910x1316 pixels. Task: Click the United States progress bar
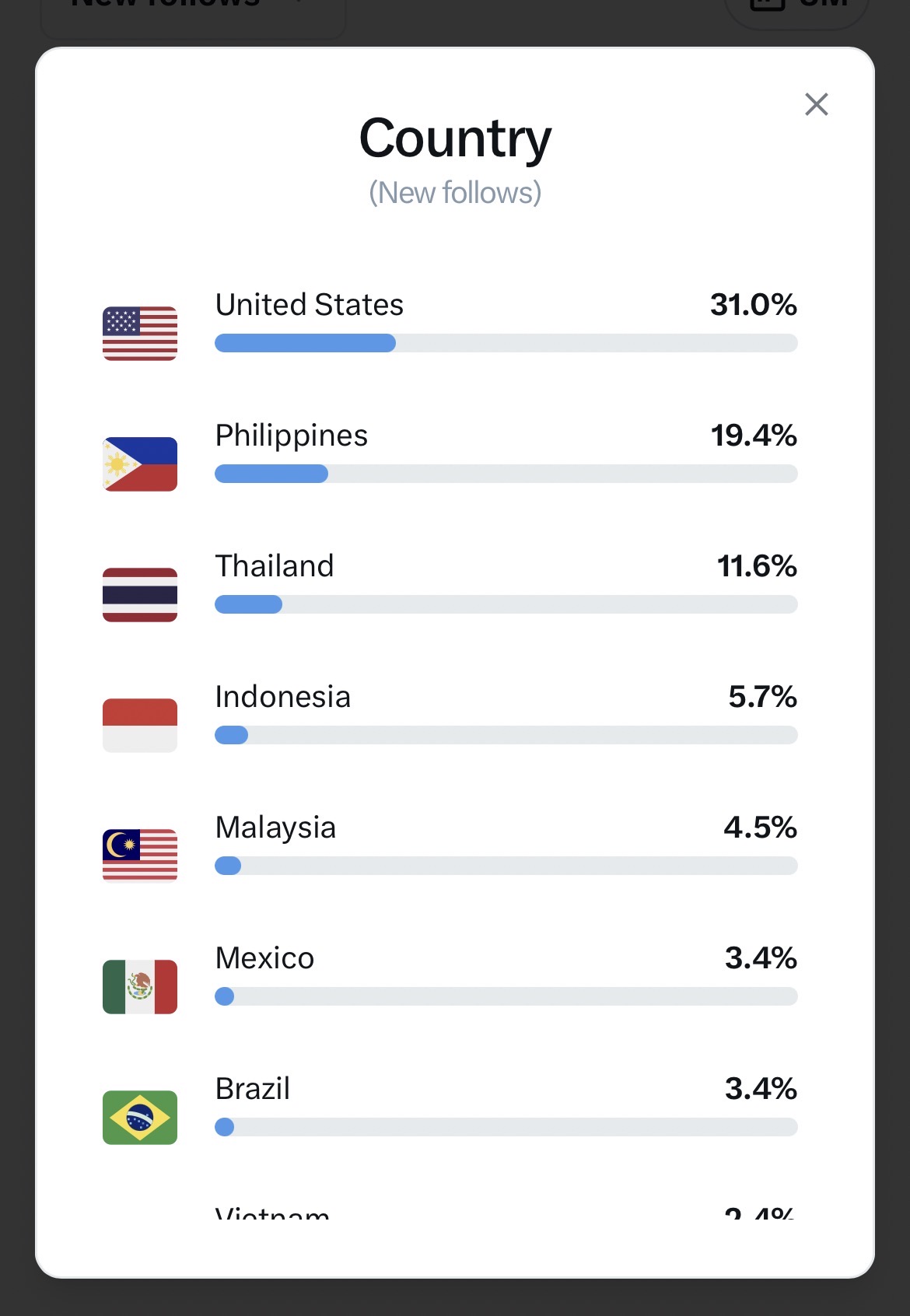pos(506,343)
